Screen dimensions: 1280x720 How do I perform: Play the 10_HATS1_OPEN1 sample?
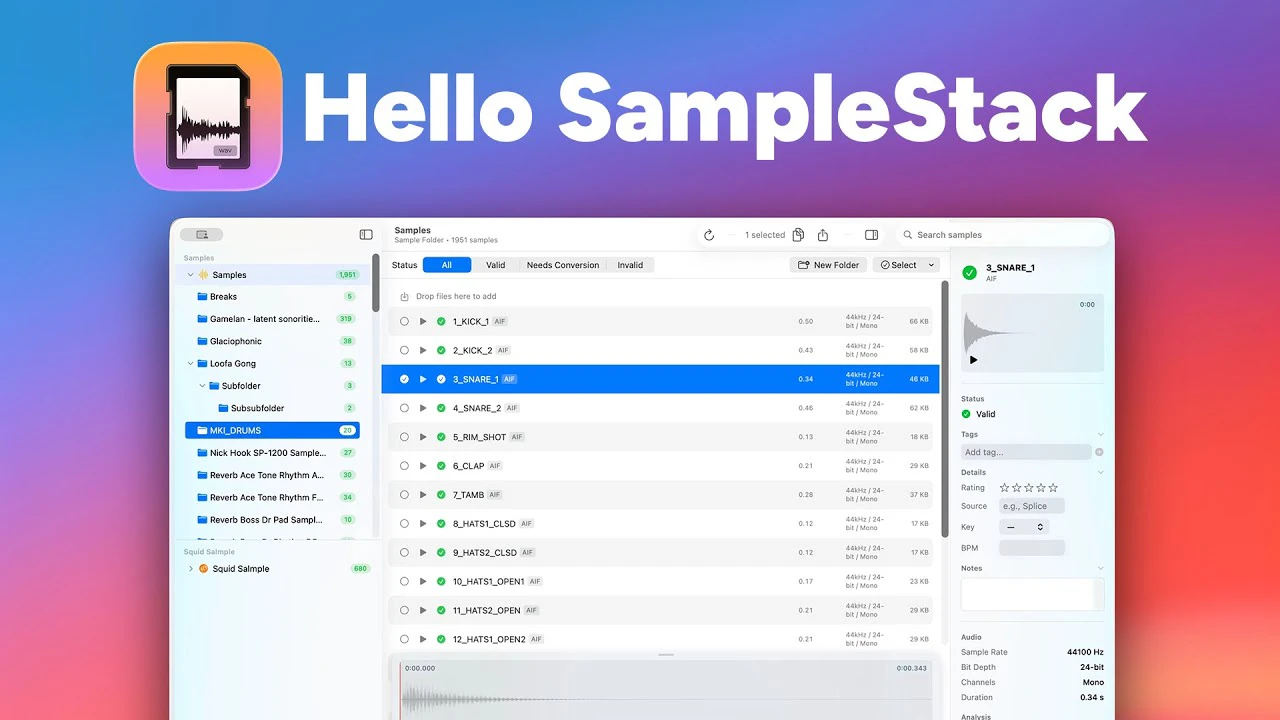(x=423, y=581)
